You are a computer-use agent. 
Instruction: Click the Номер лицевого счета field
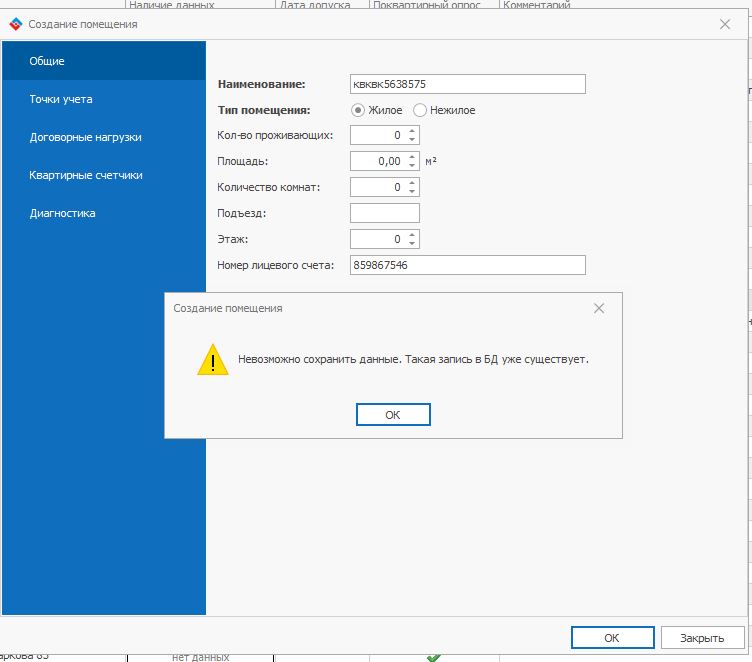point(467,265)
